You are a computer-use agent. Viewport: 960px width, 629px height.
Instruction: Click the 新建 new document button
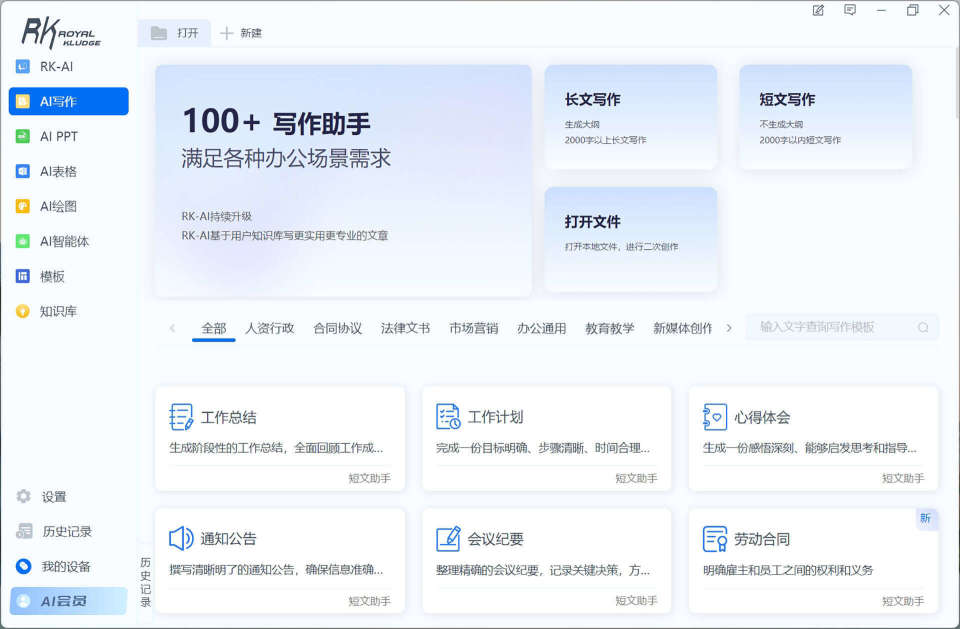pos(241,33)
